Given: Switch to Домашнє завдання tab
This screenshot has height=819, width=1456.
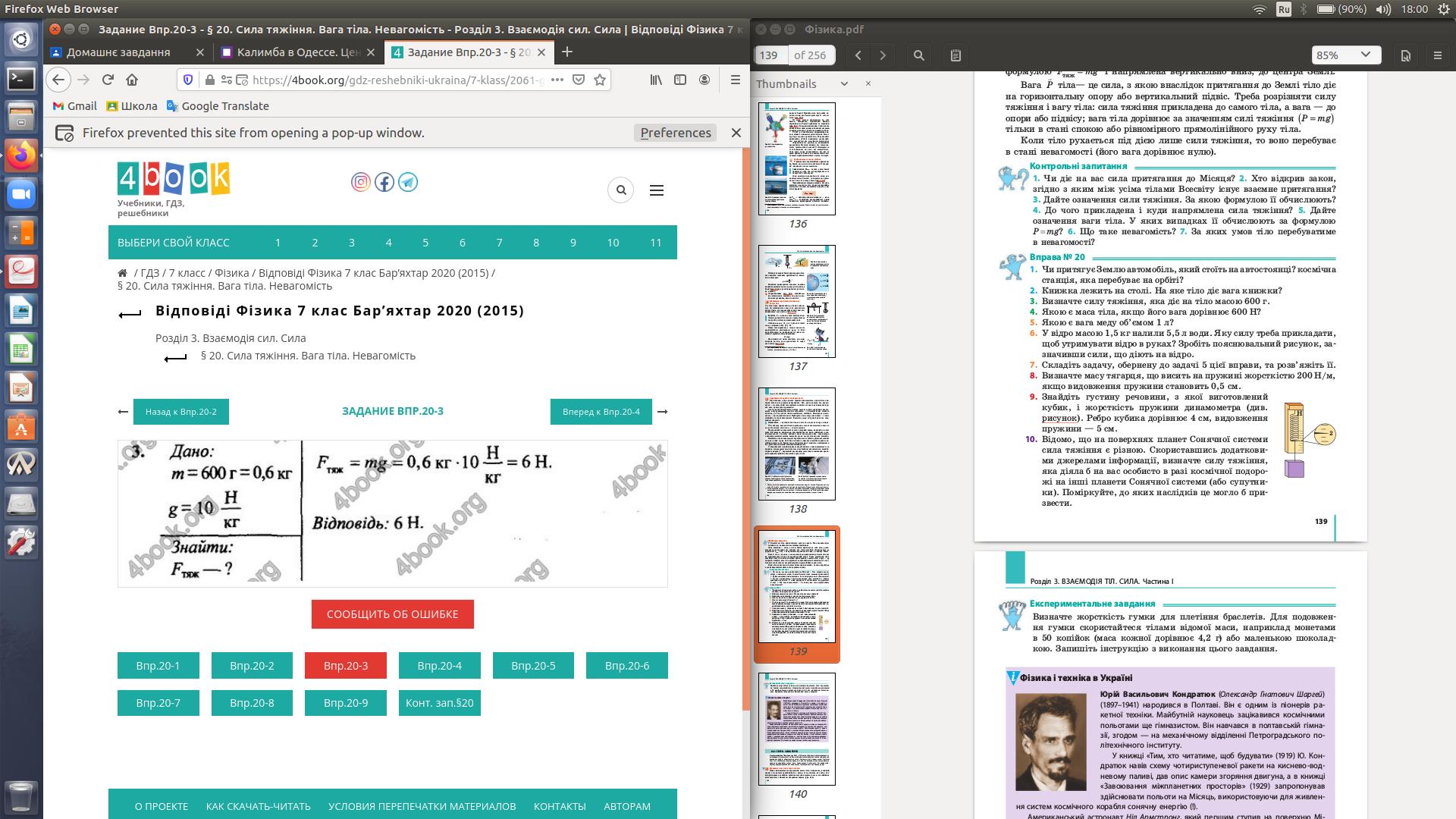Looking at the screenshot, I should 118,52.
